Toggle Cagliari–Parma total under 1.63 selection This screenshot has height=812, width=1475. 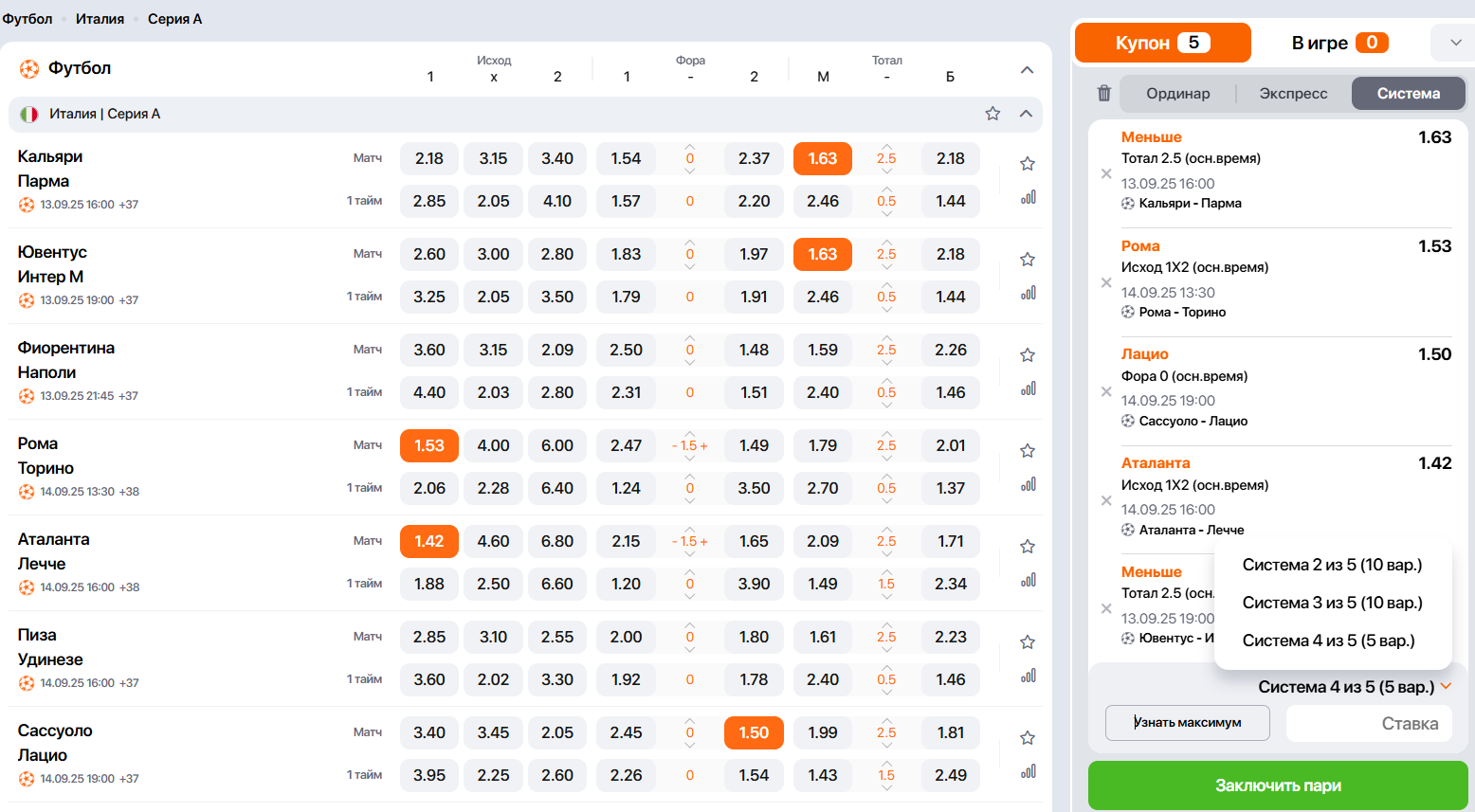[x=822, y=158]
